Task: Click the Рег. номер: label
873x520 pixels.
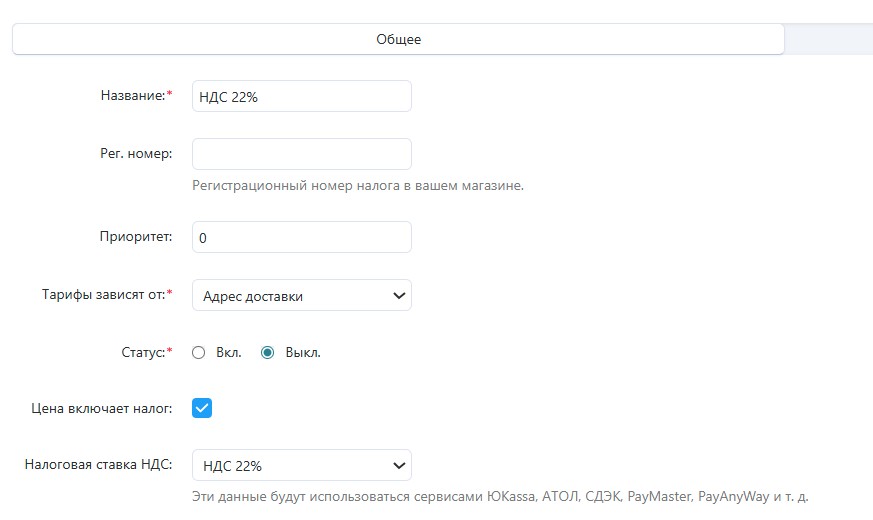Action: (136, 153)
